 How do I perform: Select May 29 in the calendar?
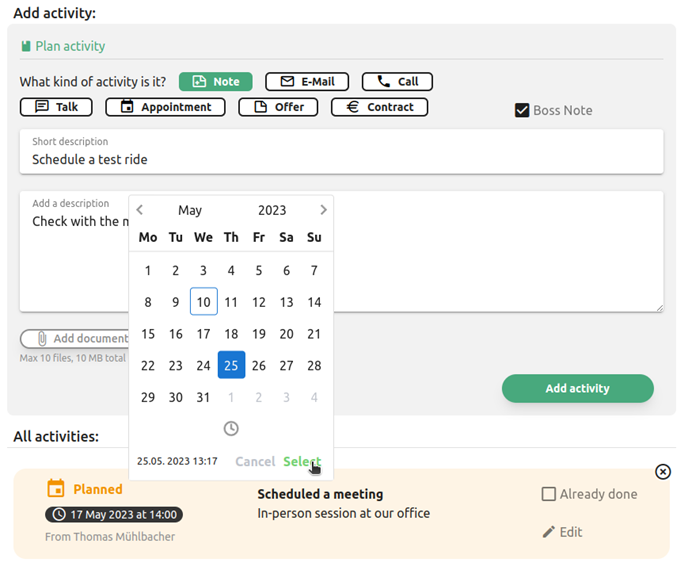pos(148,397)
